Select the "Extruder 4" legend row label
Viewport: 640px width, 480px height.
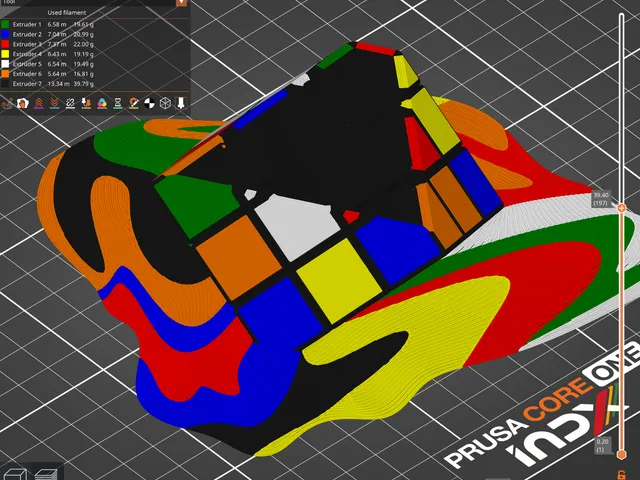[27, 54]
